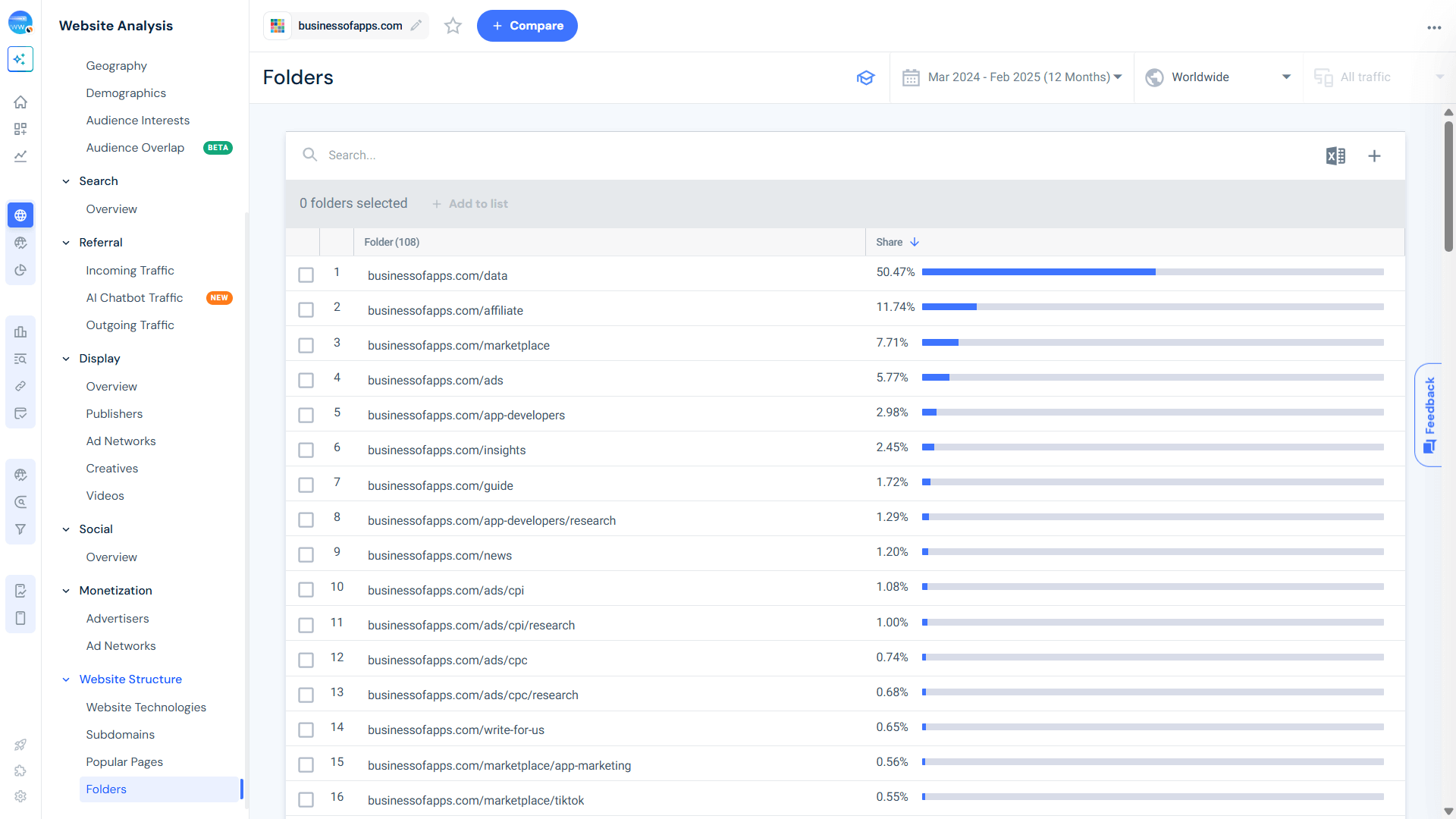Click Add to list
Viewport: 1456px width, 819px height.
coord(470,204)
